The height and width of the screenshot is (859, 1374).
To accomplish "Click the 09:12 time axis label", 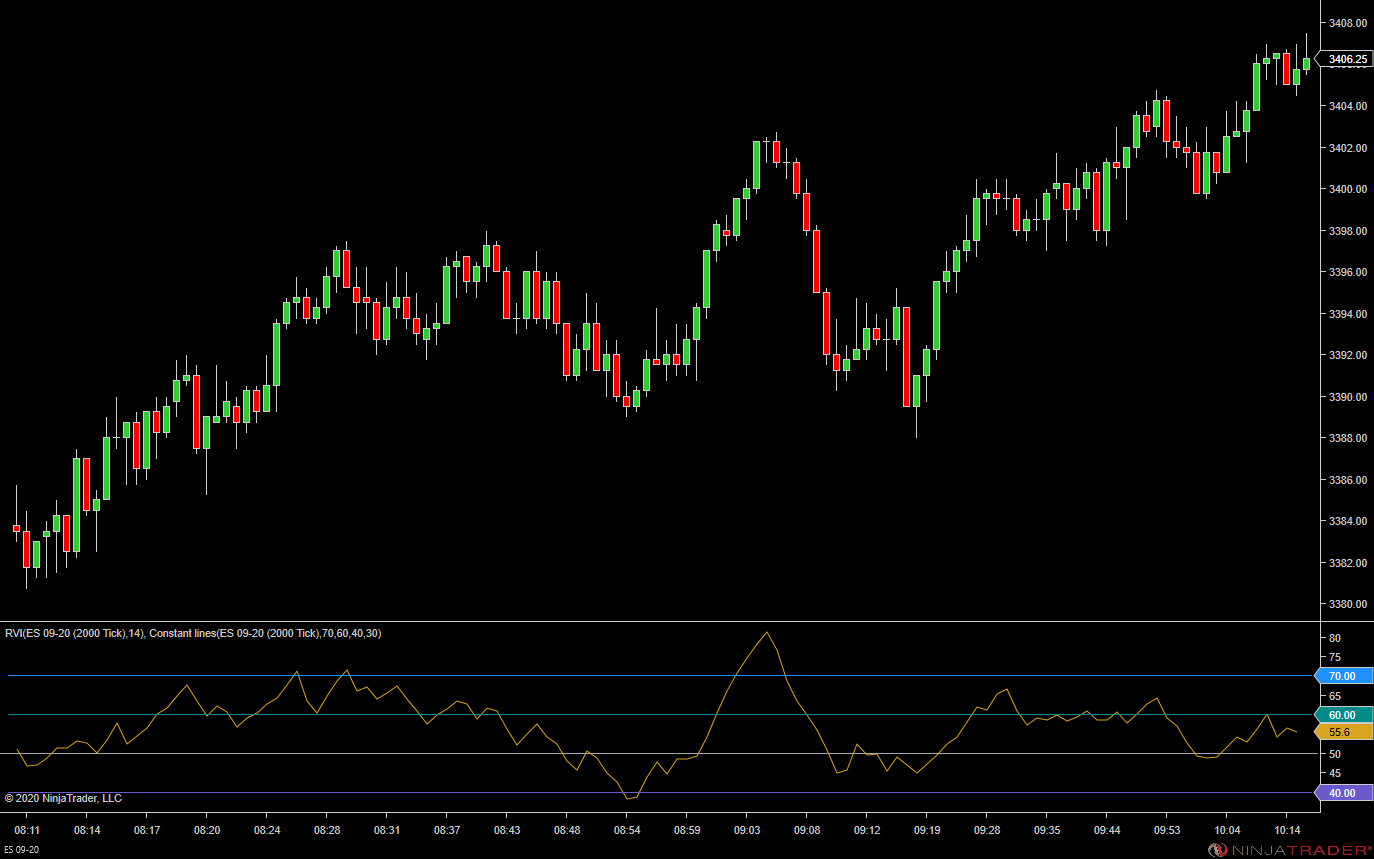I will tap(867, 831).
